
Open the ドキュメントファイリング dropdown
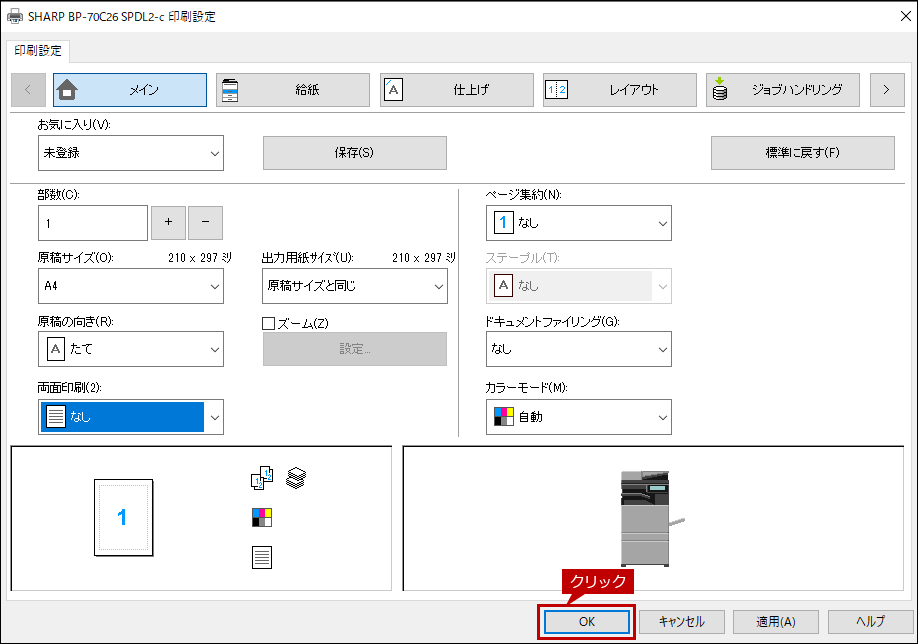pyautogui.click(x=578, y=349)
